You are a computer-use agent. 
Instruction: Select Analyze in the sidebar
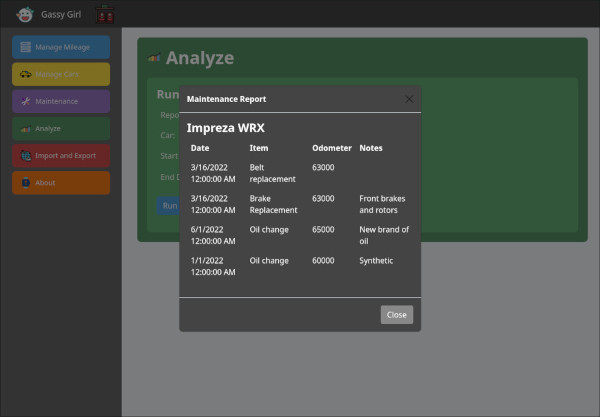(61, 129)
